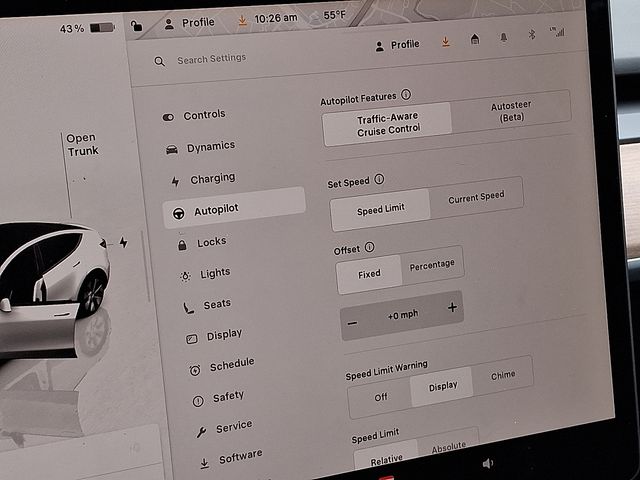
Task: Increase offset with the plus button
Action: tap(452, 307)
